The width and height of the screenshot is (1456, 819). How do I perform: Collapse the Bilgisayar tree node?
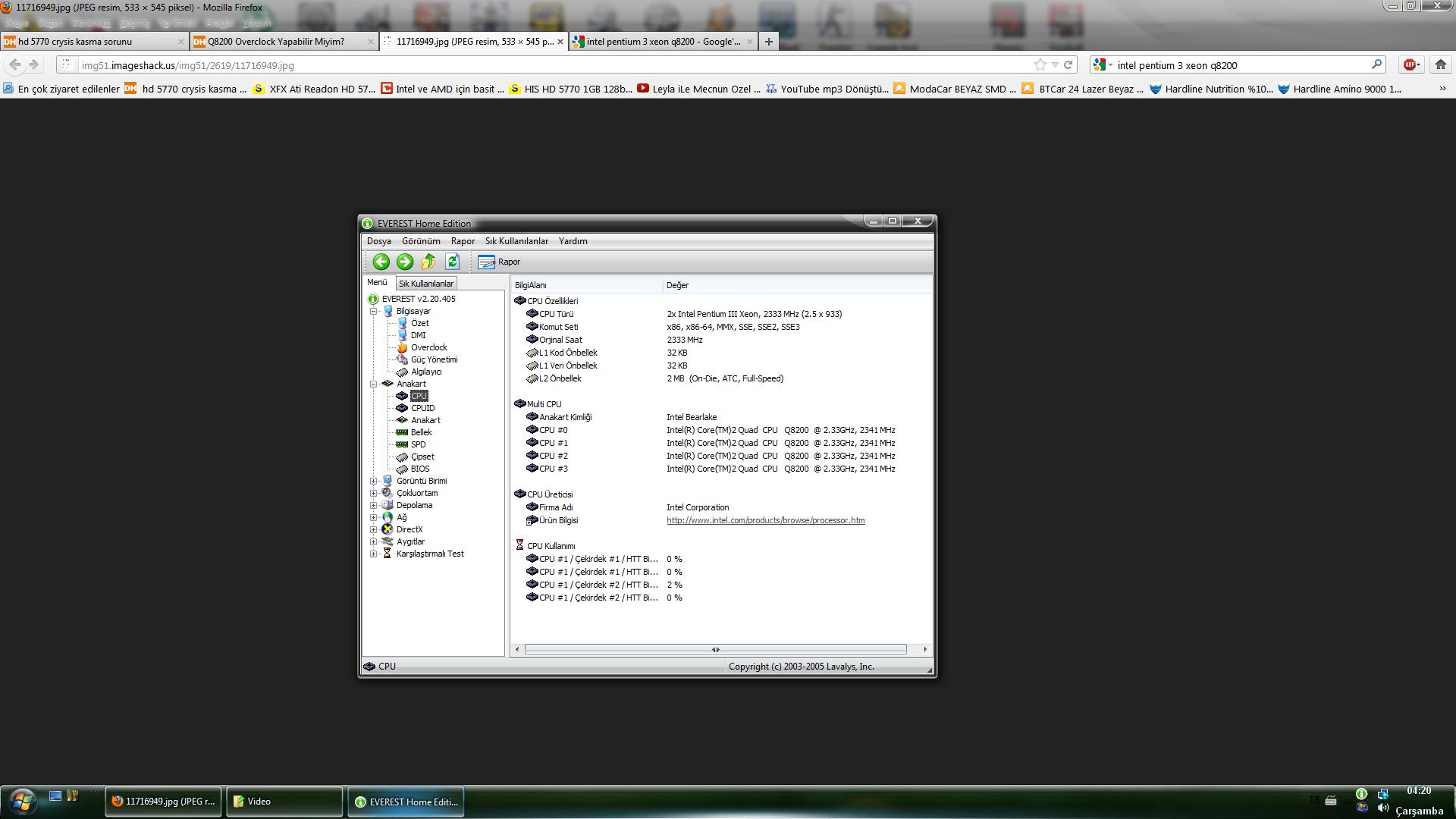(x=373, y=311)
